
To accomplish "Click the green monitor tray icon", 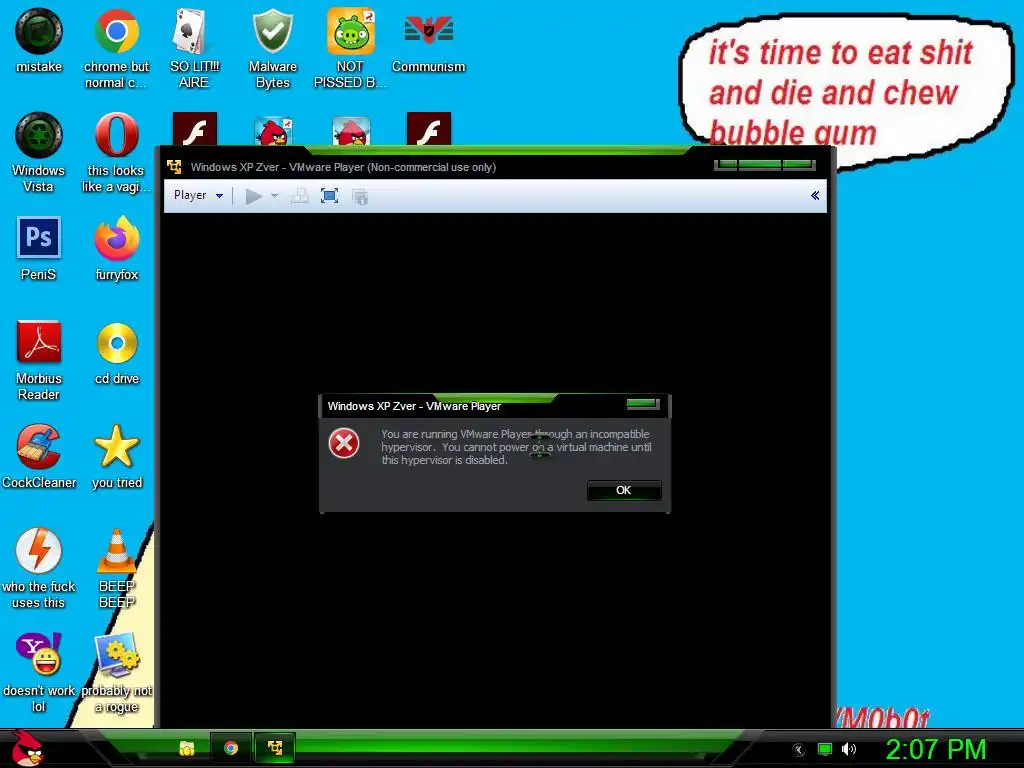I will click(x=825, y=749).
